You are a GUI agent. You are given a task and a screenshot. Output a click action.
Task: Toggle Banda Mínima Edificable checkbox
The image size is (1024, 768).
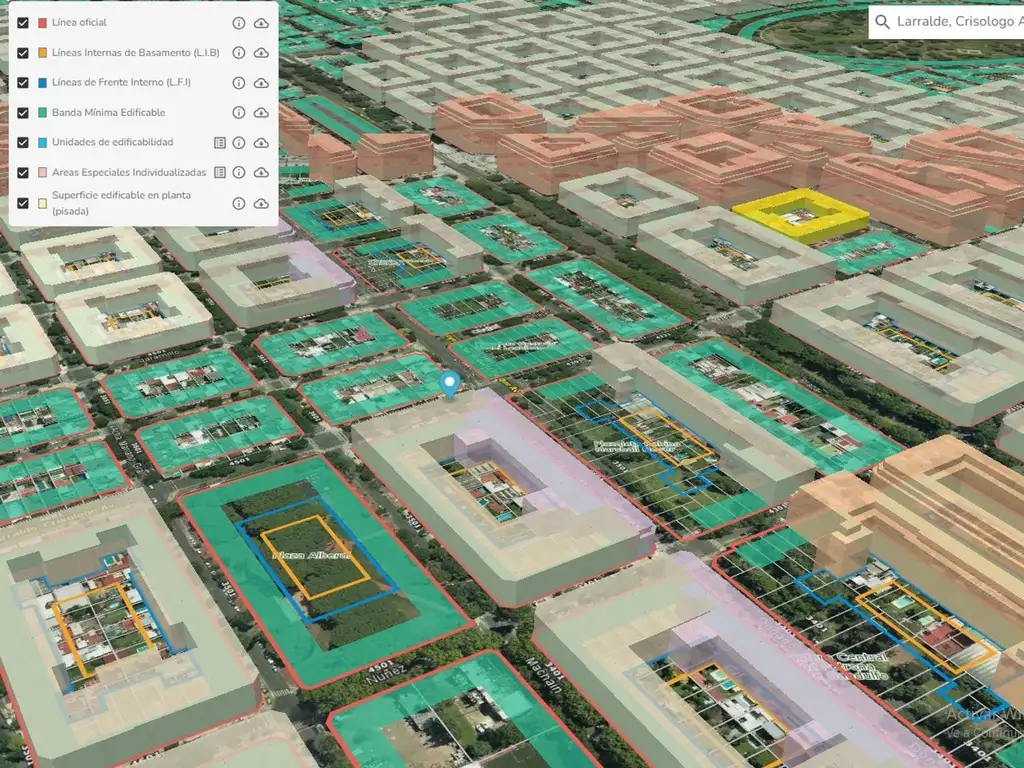(x=23, y=113)
